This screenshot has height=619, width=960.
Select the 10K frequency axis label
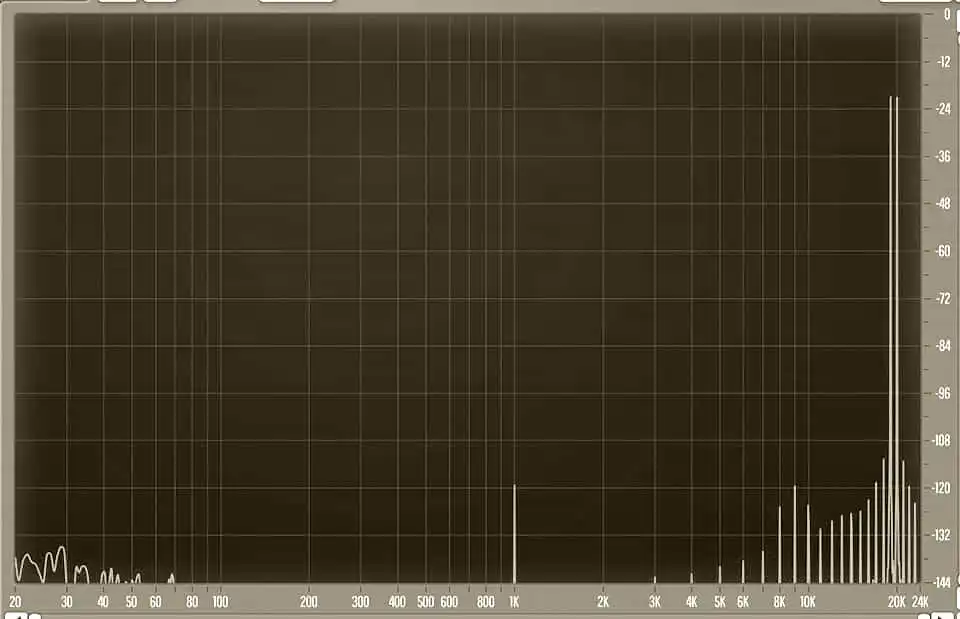[x=808, y=602]
